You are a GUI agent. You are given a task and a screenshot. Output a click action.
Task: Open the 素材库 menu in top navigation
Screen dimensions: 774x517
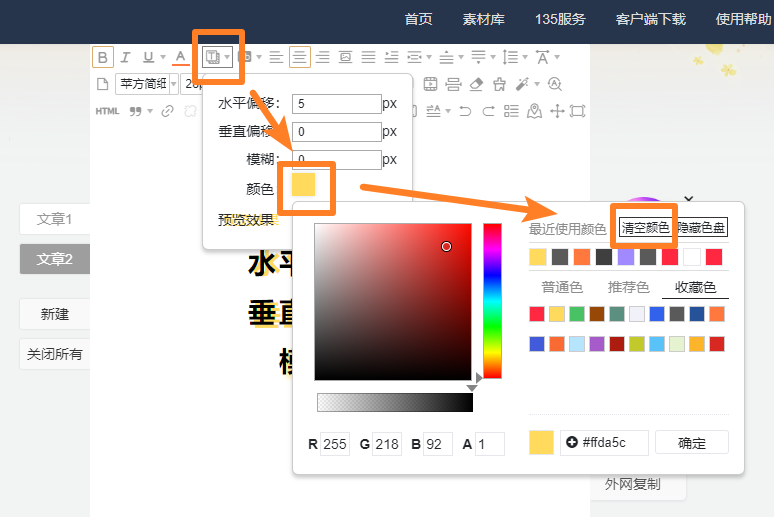pos(483,19)
